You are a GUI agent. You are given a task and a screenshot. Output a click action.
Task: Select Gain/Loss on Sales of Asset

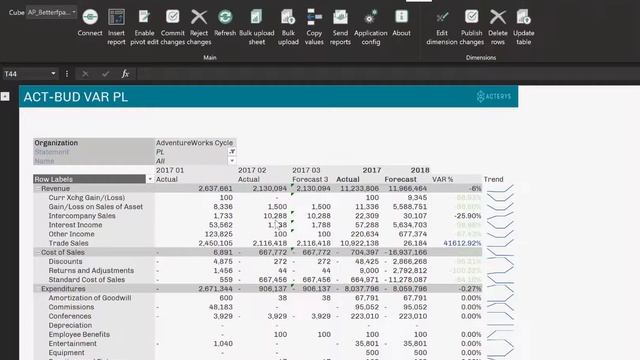[x=96, y=207]
